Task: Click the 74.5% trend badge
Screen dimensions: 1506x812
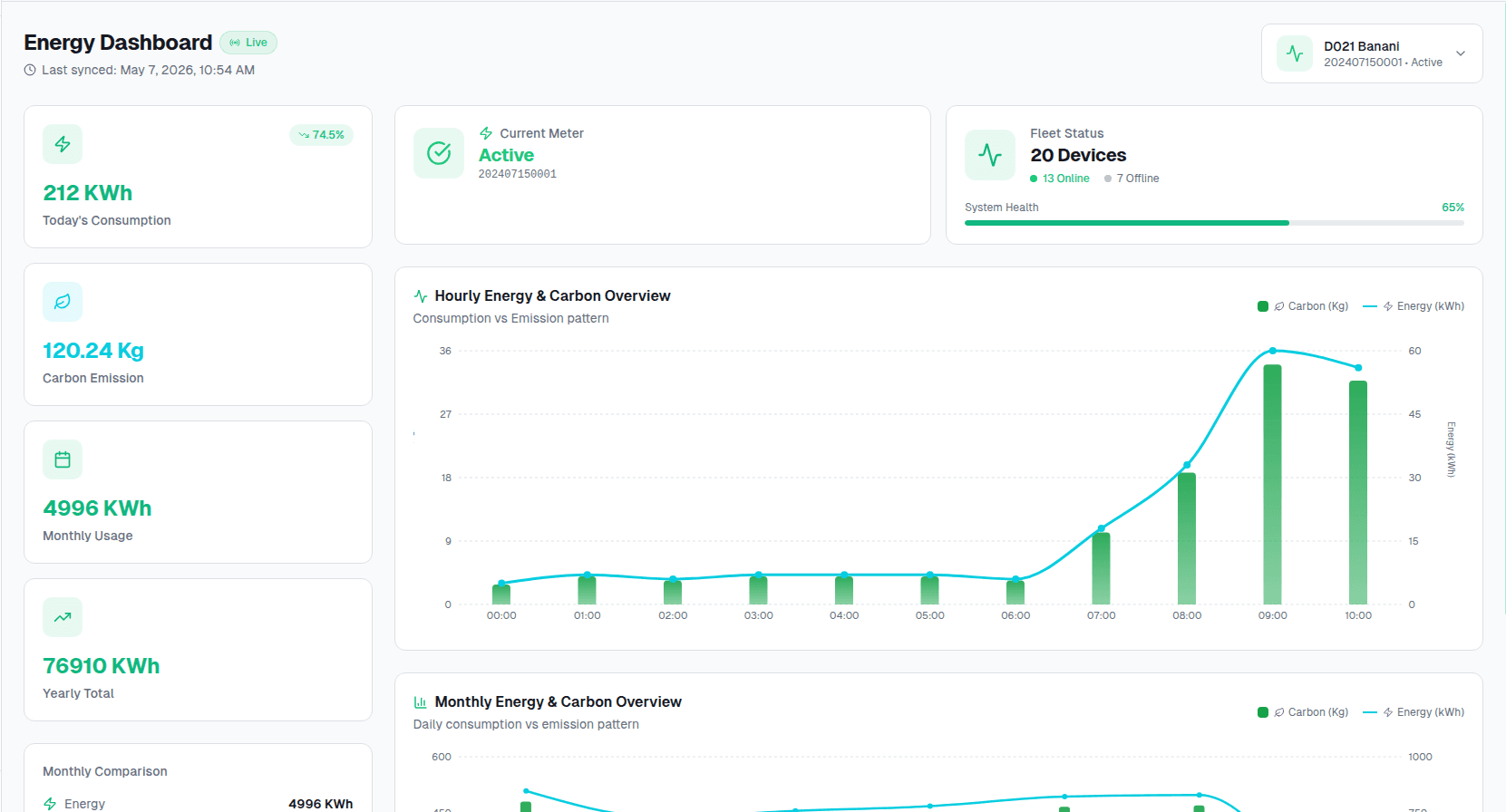Action: click(321, 135)
